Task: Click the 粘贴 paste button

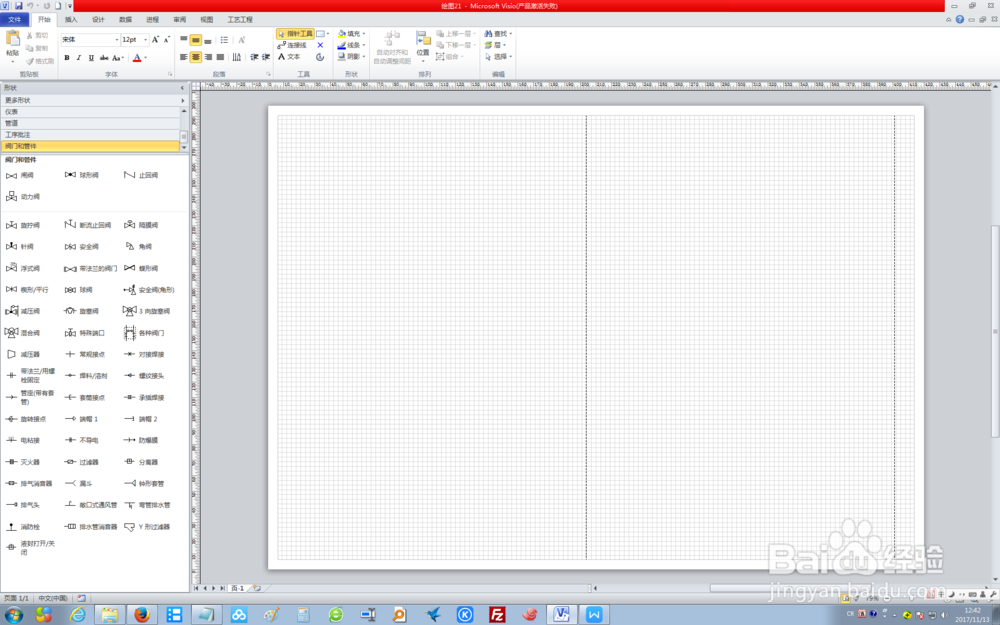Action: point(13,45)
